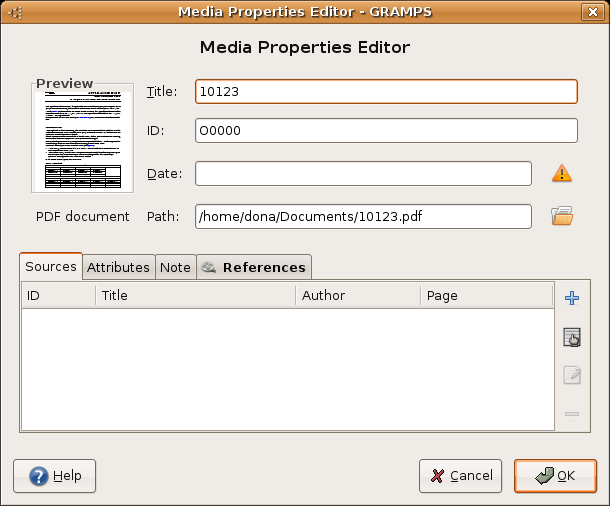Click the PDF document preview thumbnail

click(x=82, y=138)
